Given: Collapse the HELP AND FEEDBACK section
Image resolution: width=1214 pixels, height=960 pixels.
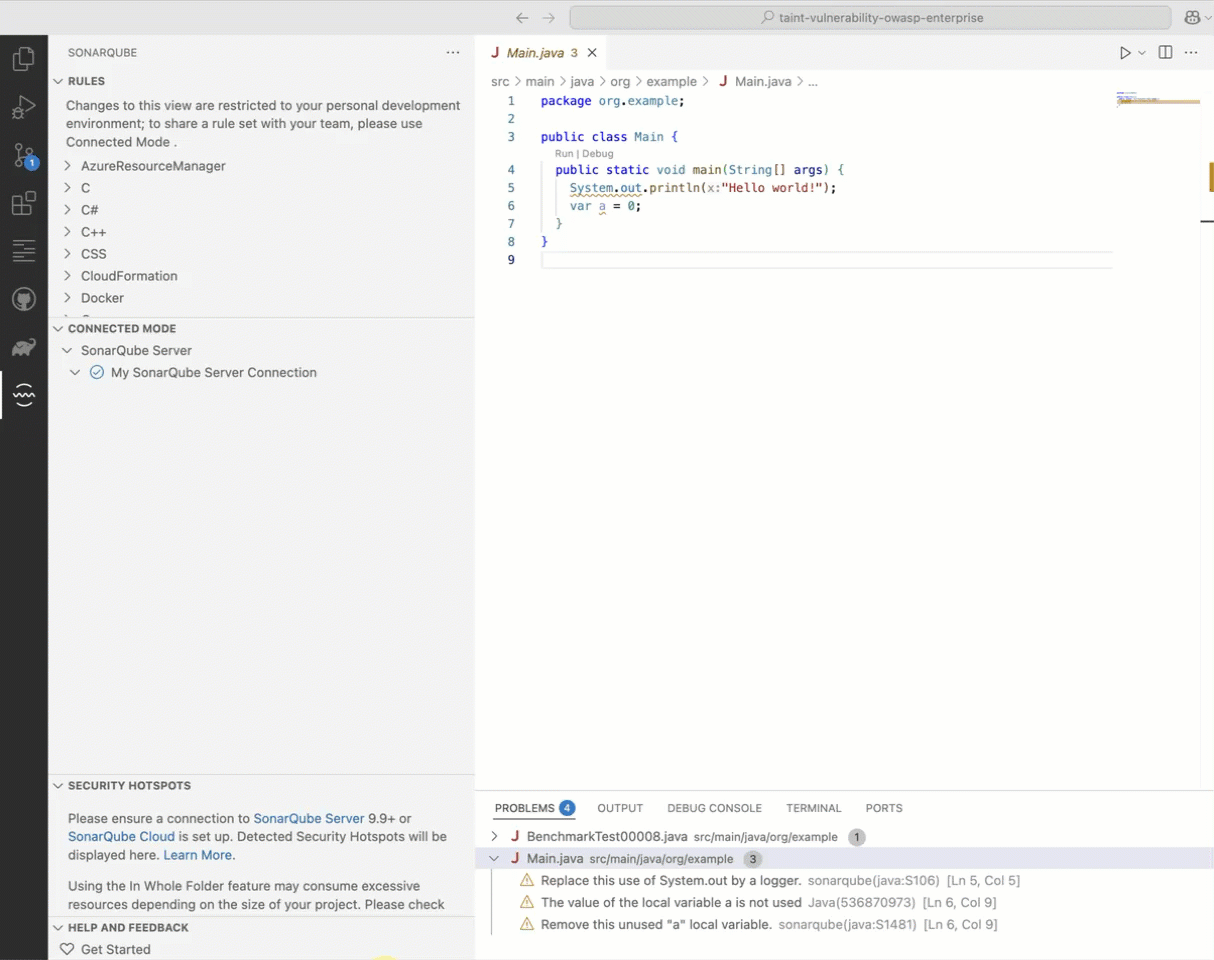Looking at the screenshot, I should tap(58, 927).
